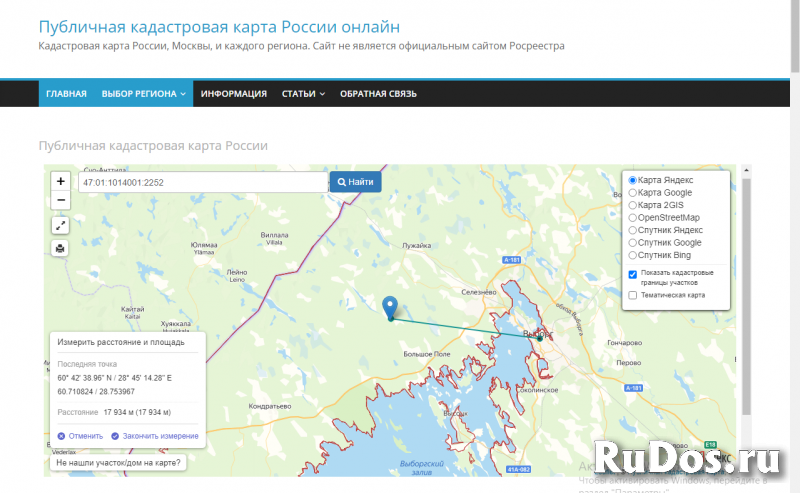Click the A-181 road shield near Лужайка
The width and height of the screenshot is (800, 493).
512,260
